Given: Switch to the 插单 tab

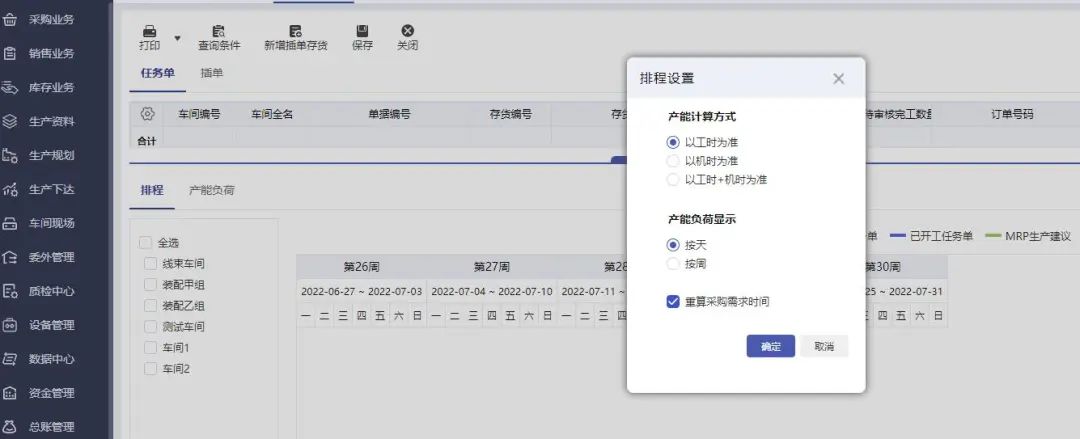Looking at the screenshot, I should pos(212,73).
